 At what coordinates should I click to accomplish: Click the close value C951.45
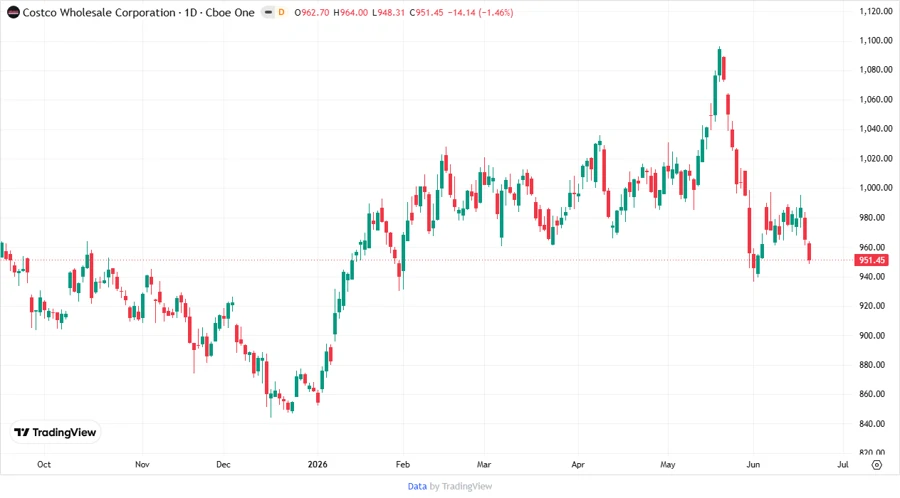point(426,13)
